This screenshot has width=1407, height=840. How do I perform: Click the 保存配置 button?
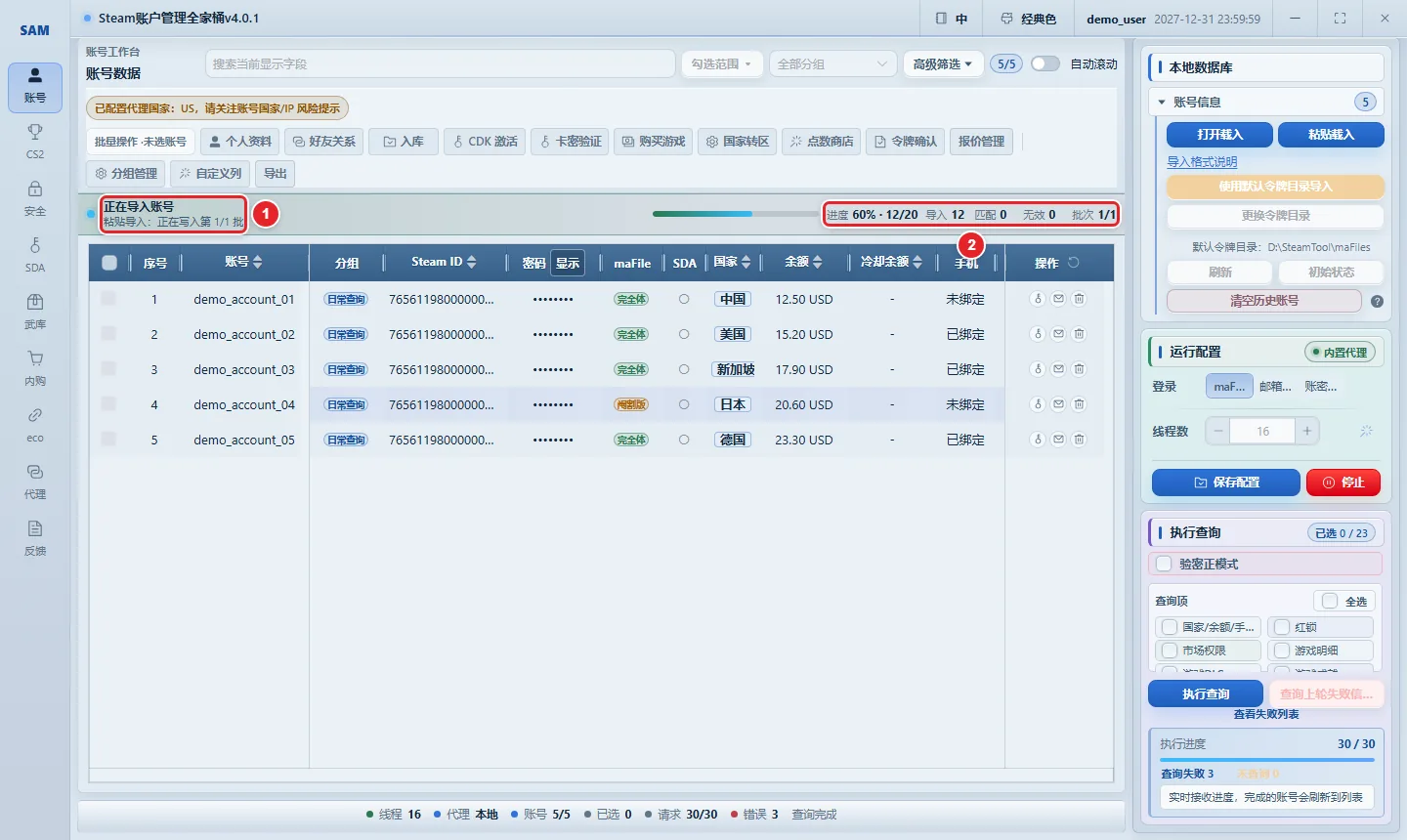point(1226,483)
